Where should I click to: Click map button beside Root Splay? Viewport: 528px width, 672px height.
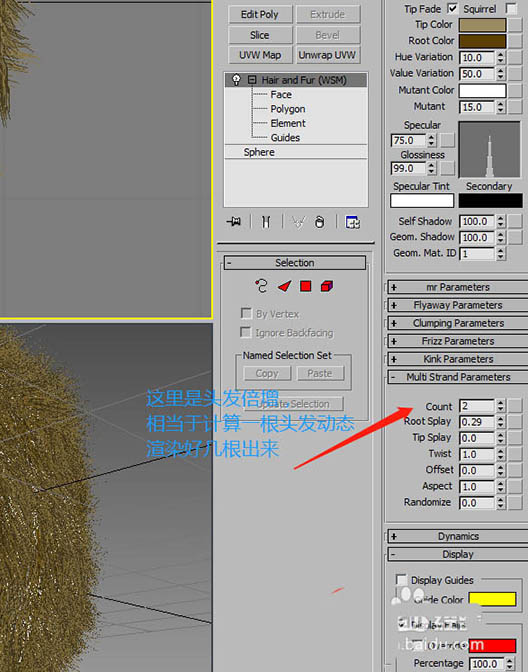click(515, 422)
